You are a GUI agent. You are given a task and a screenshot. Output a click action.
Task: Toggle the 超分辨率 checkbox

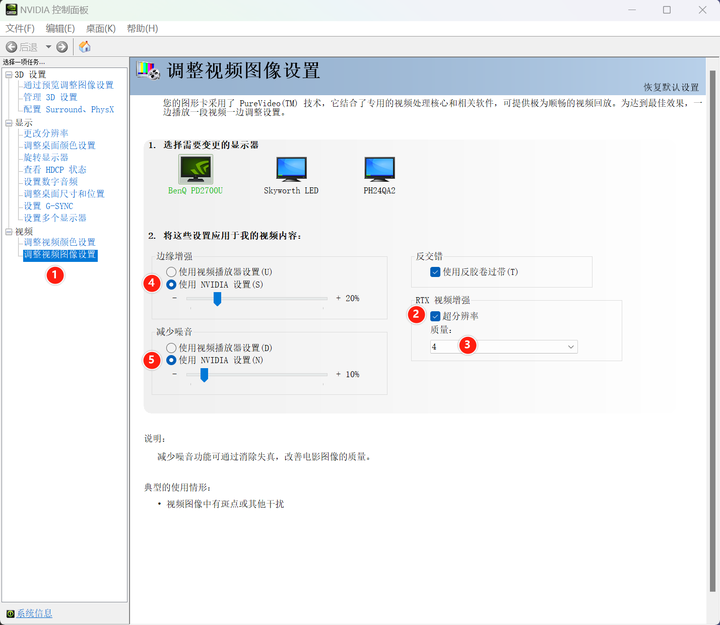pyautogui.click(x=435, y=316)
